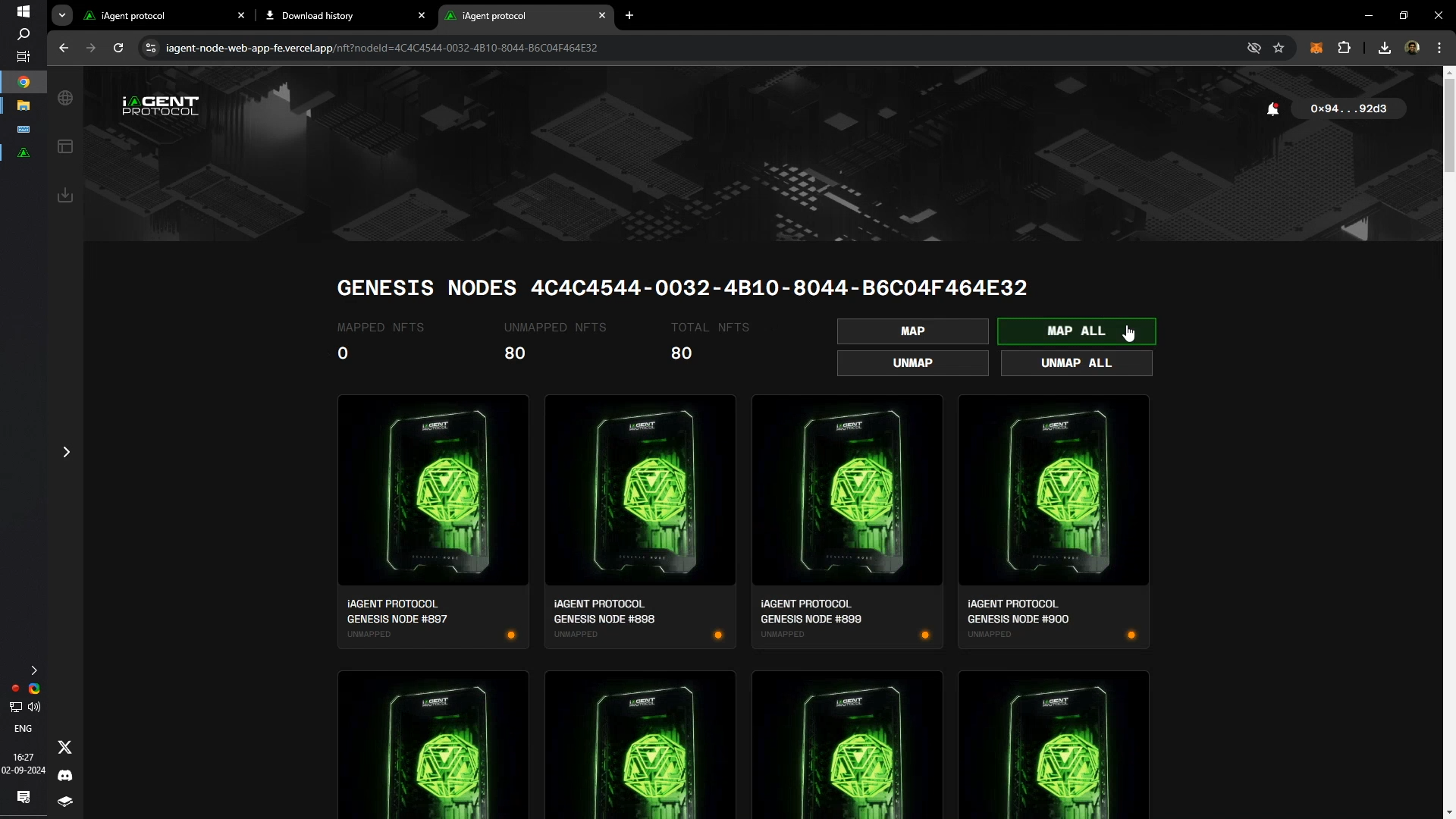Click iAgent Protocol logo
This screenshot has width=1456, height=819.
point(160,106)
